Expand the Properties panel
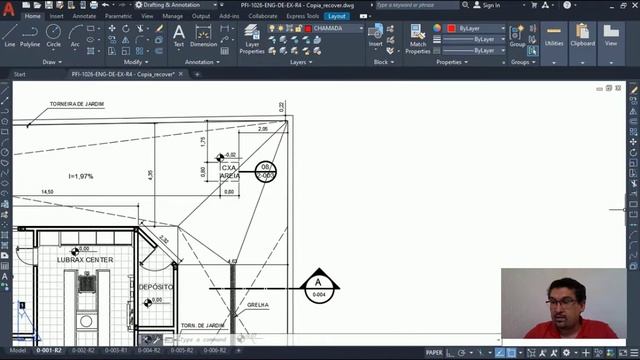Viewport: 640px width, 360px height. [452, 62]
